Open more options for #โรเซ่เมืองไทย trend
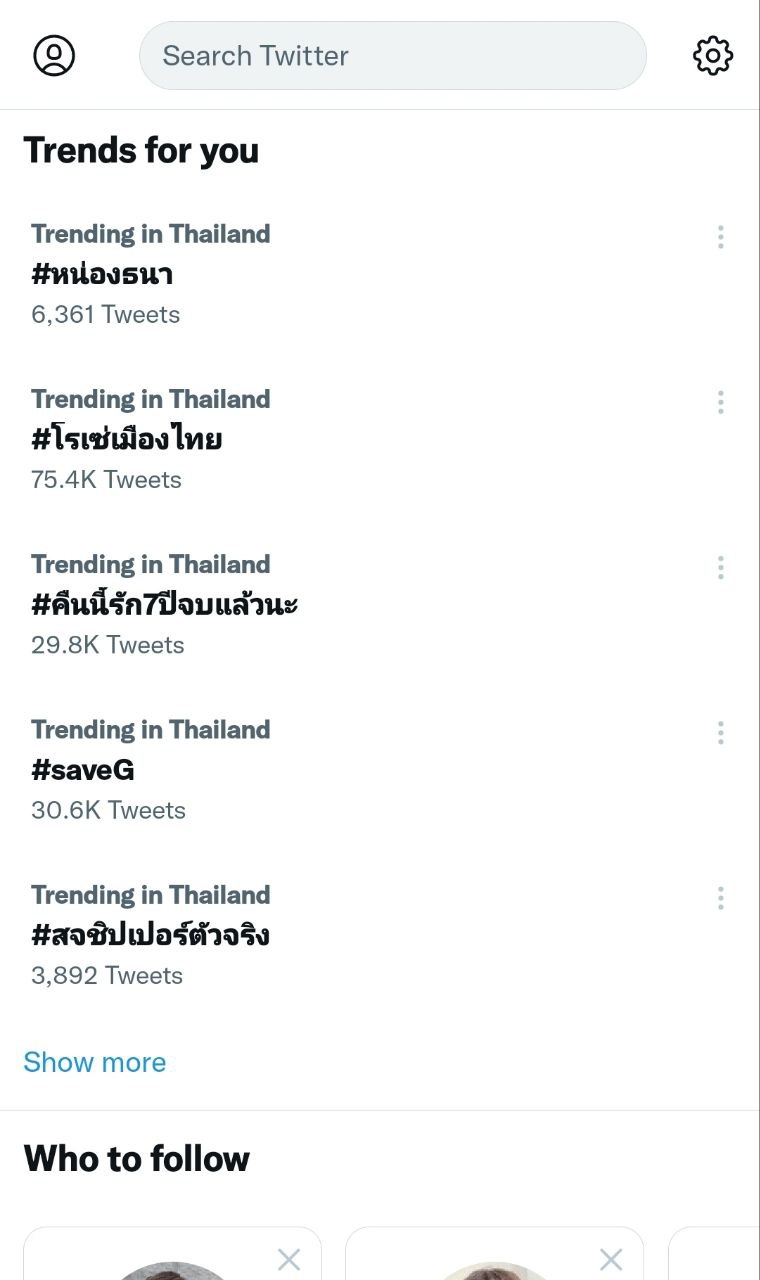 click(720, 402)
